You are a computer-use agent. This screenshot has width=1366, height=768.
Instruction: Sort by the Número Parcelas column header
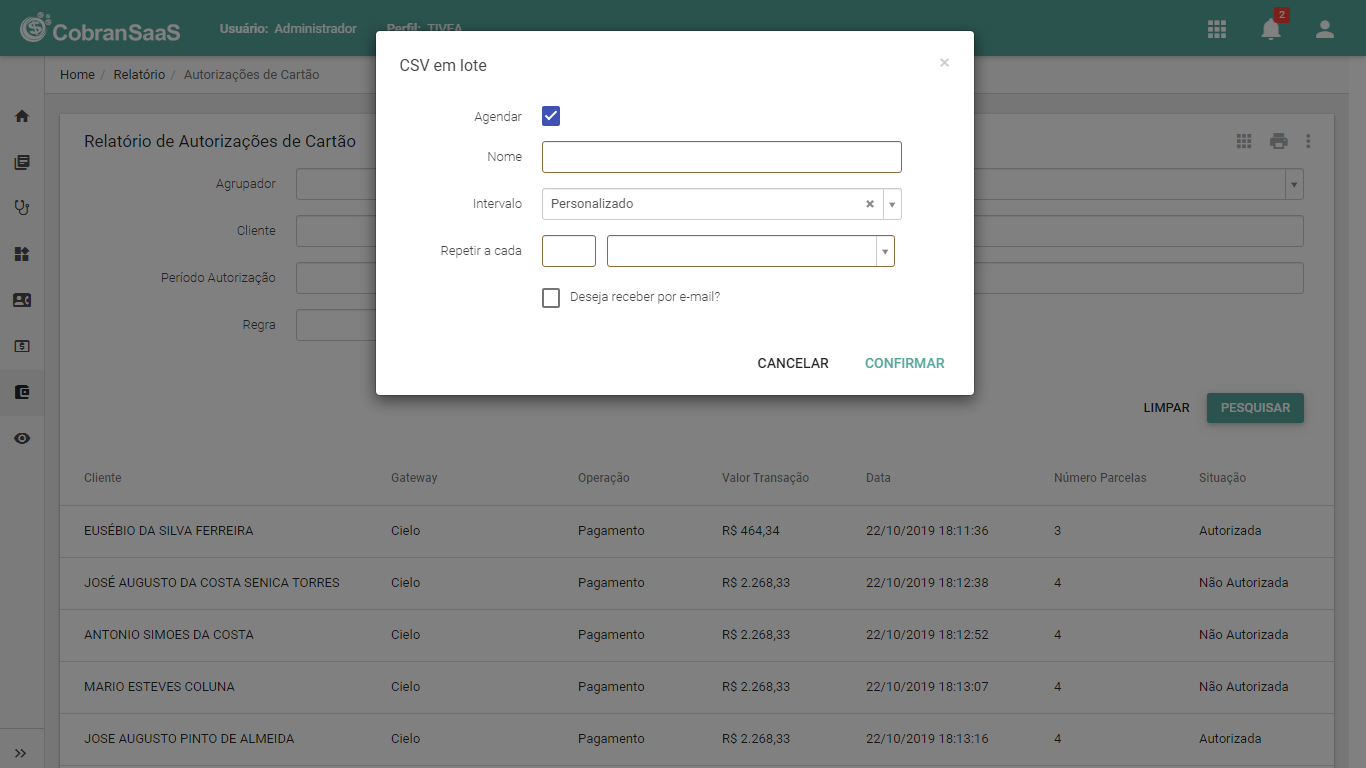1100,478
